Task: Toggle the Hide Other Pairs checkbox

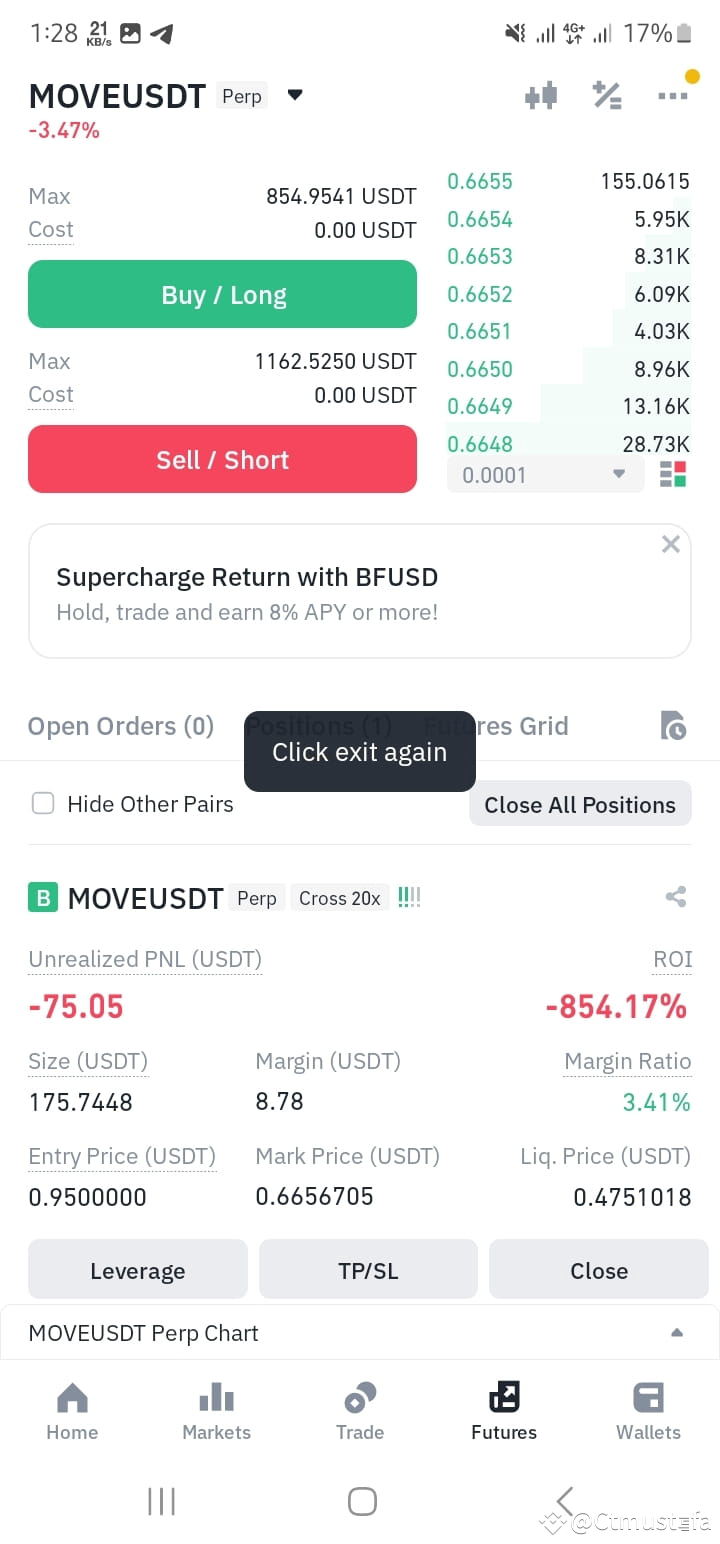Action: pos(43,803)
